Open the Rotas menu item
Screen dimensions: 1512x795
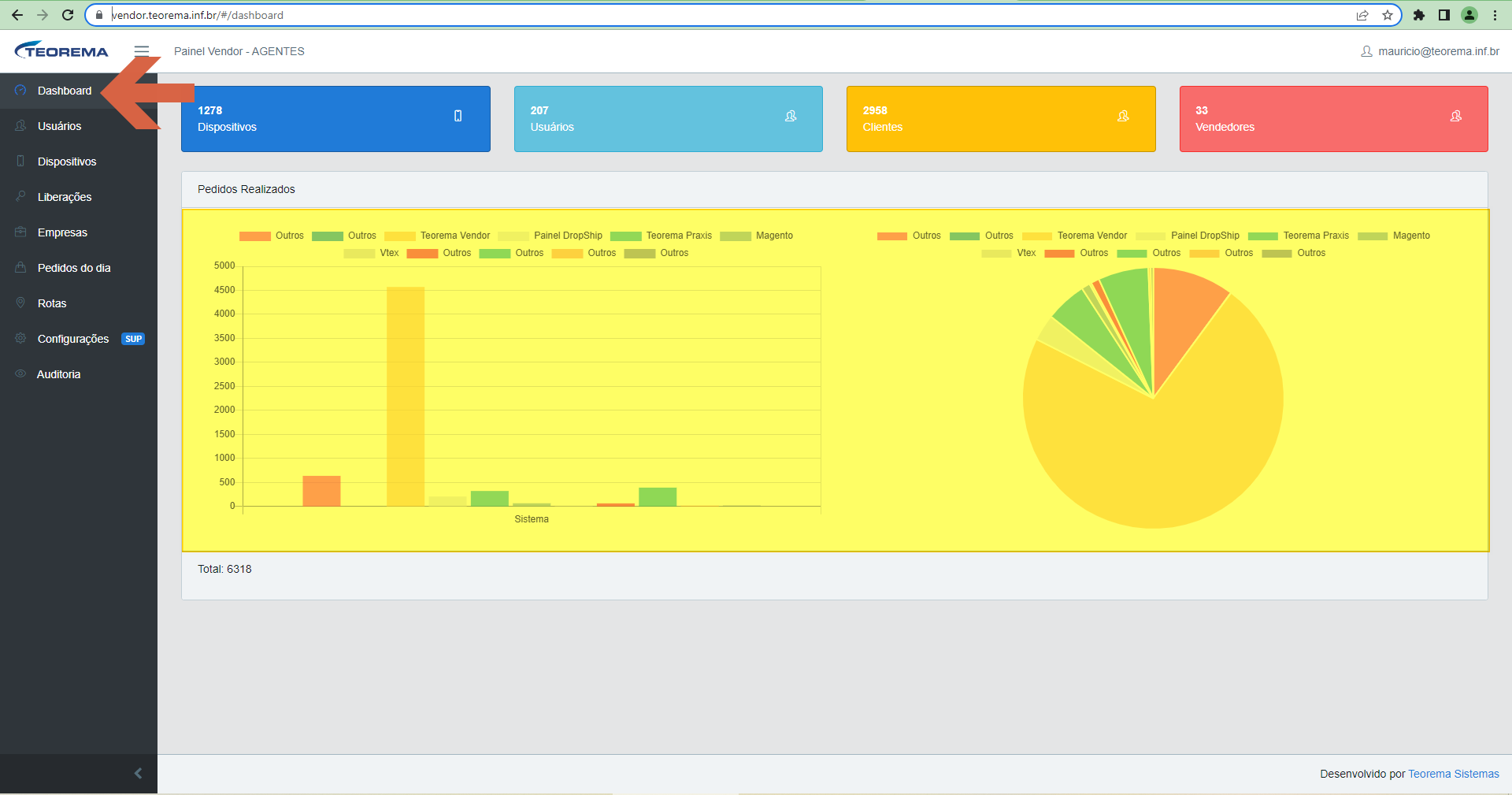coord(79,303)
